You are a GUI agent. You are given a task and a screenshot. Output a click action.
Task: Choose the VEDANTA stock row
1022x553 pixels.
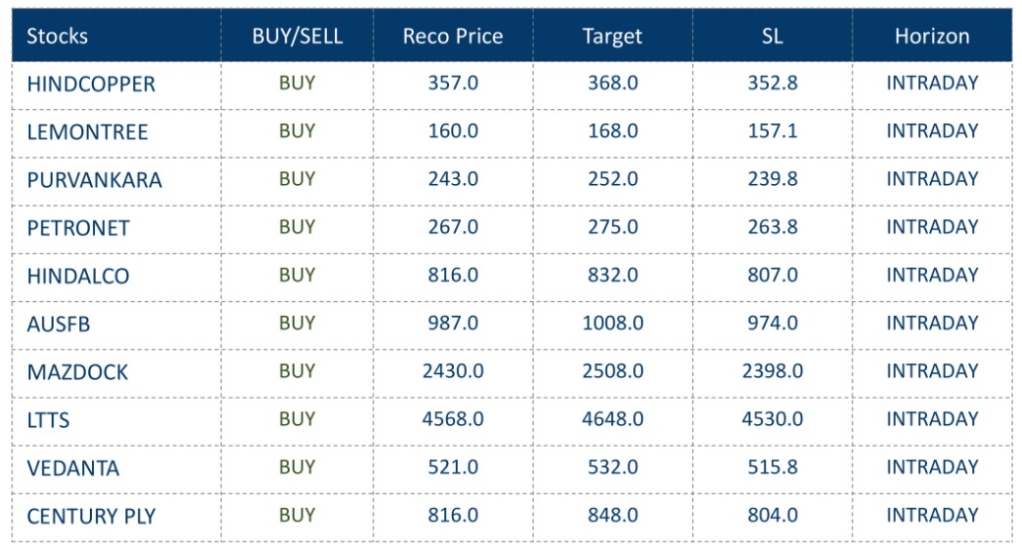pos(73,468)
